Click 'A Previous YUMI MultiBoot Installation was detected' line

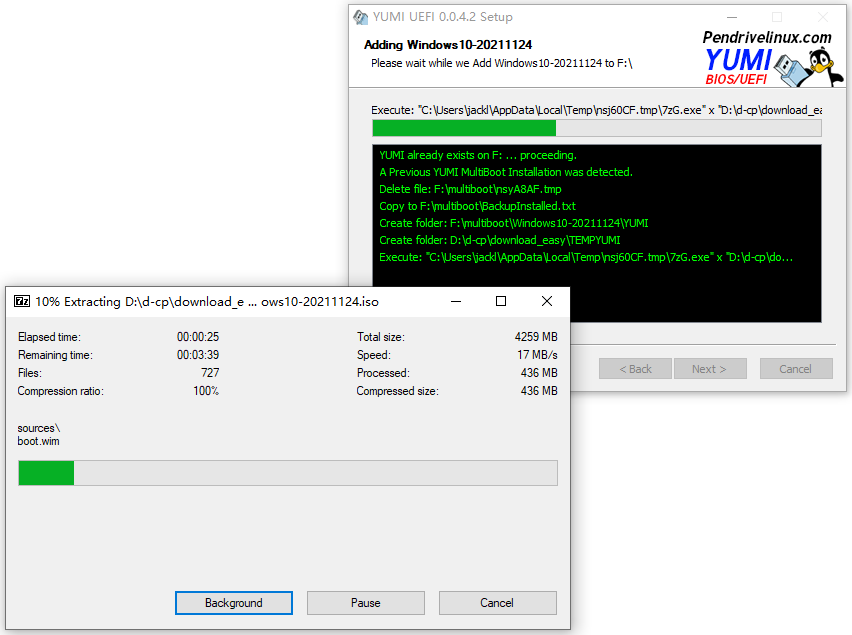click(x=506, y=172)
